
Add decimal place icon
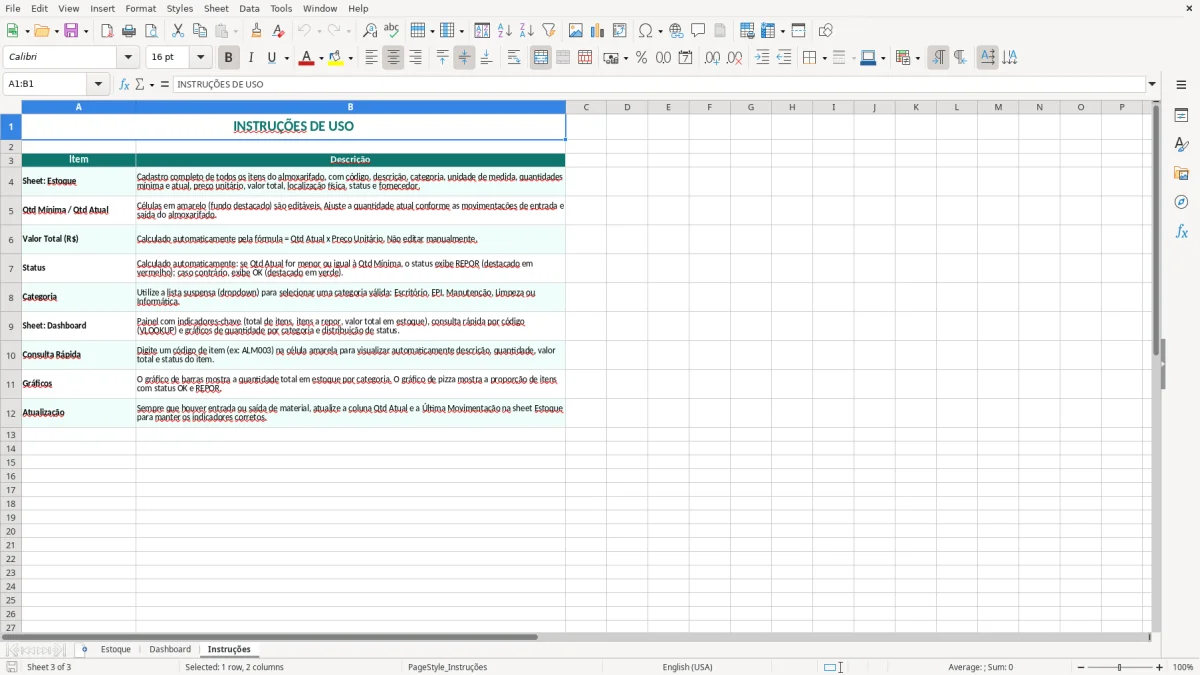point(713,58)
